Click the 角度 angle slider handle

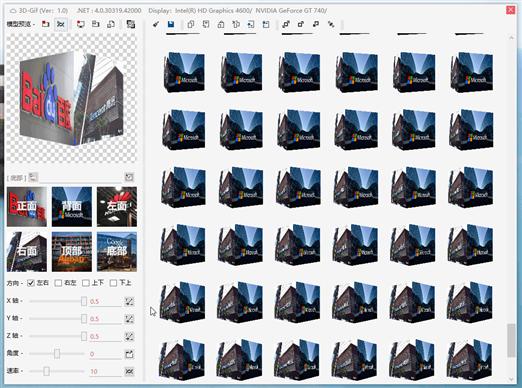pos(57,354)
